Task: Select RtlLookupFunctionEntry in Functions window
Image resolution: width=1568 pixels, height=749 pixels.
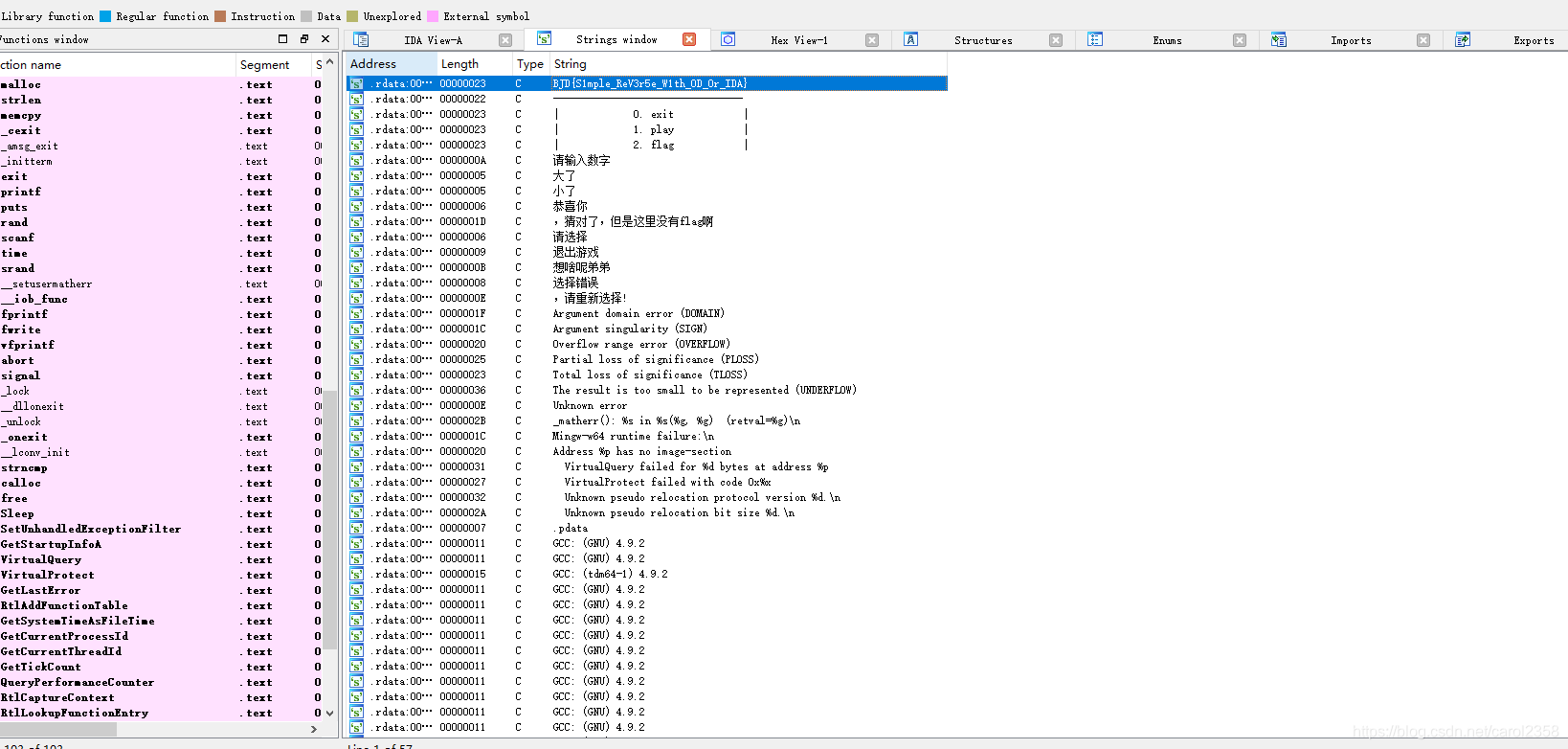Action: 161,713
